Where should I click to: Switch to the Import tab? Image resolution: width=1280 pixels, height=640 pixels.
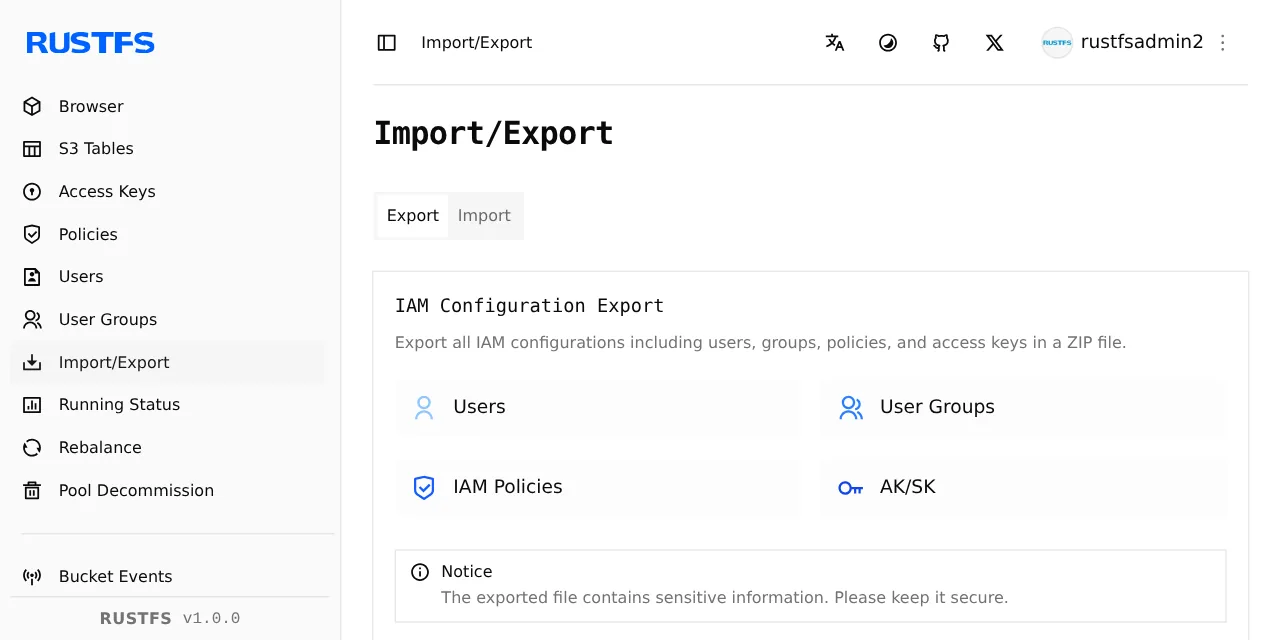point(484,216)
